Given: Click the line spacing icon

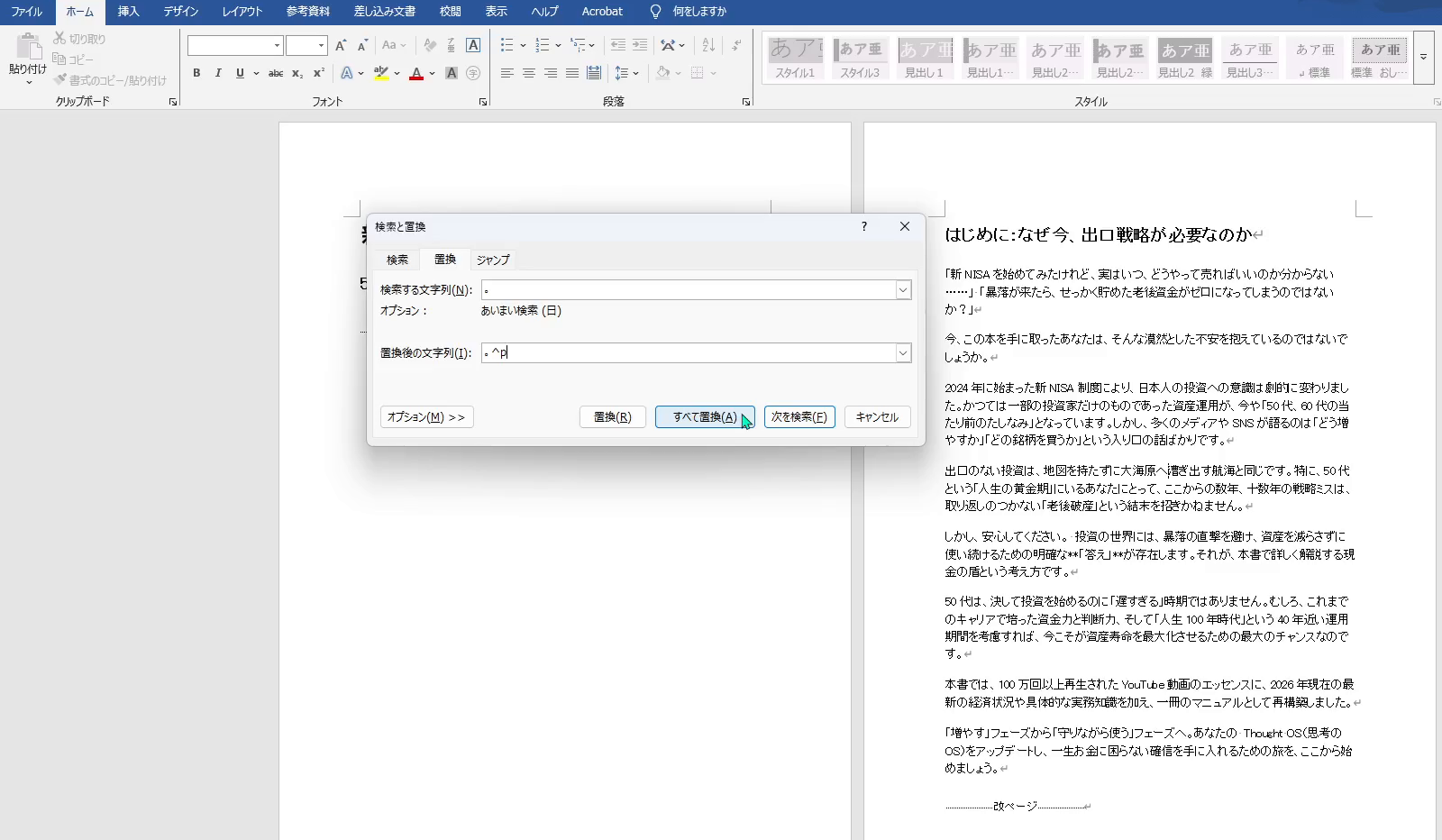Looking at the screenshot, I should [622, 73].
